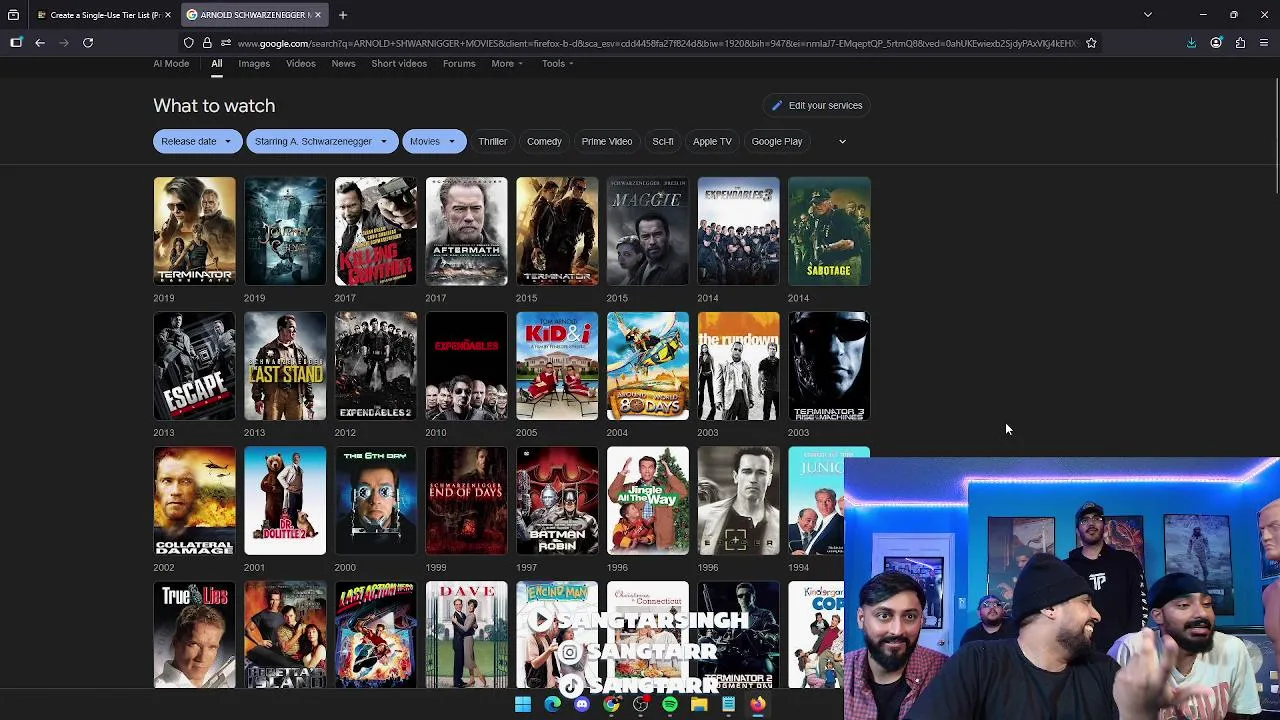Viewport: 1280px width, 720px height.
Task: Toggle the Apple TV filter chip
Action: click(x=712, y=142)
